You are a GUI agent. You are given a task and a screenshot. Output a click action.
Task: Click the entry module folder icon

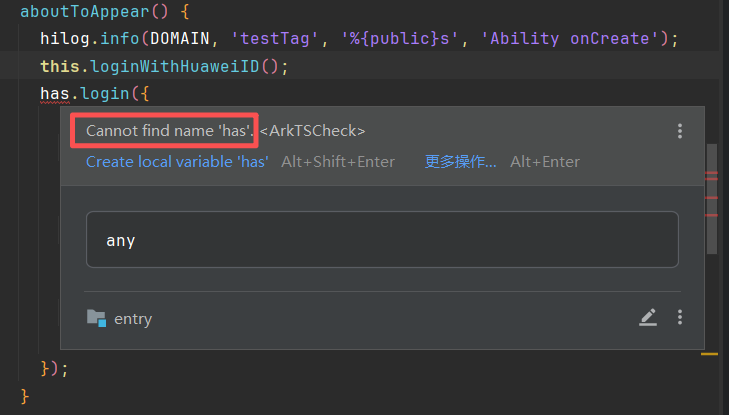97,318
